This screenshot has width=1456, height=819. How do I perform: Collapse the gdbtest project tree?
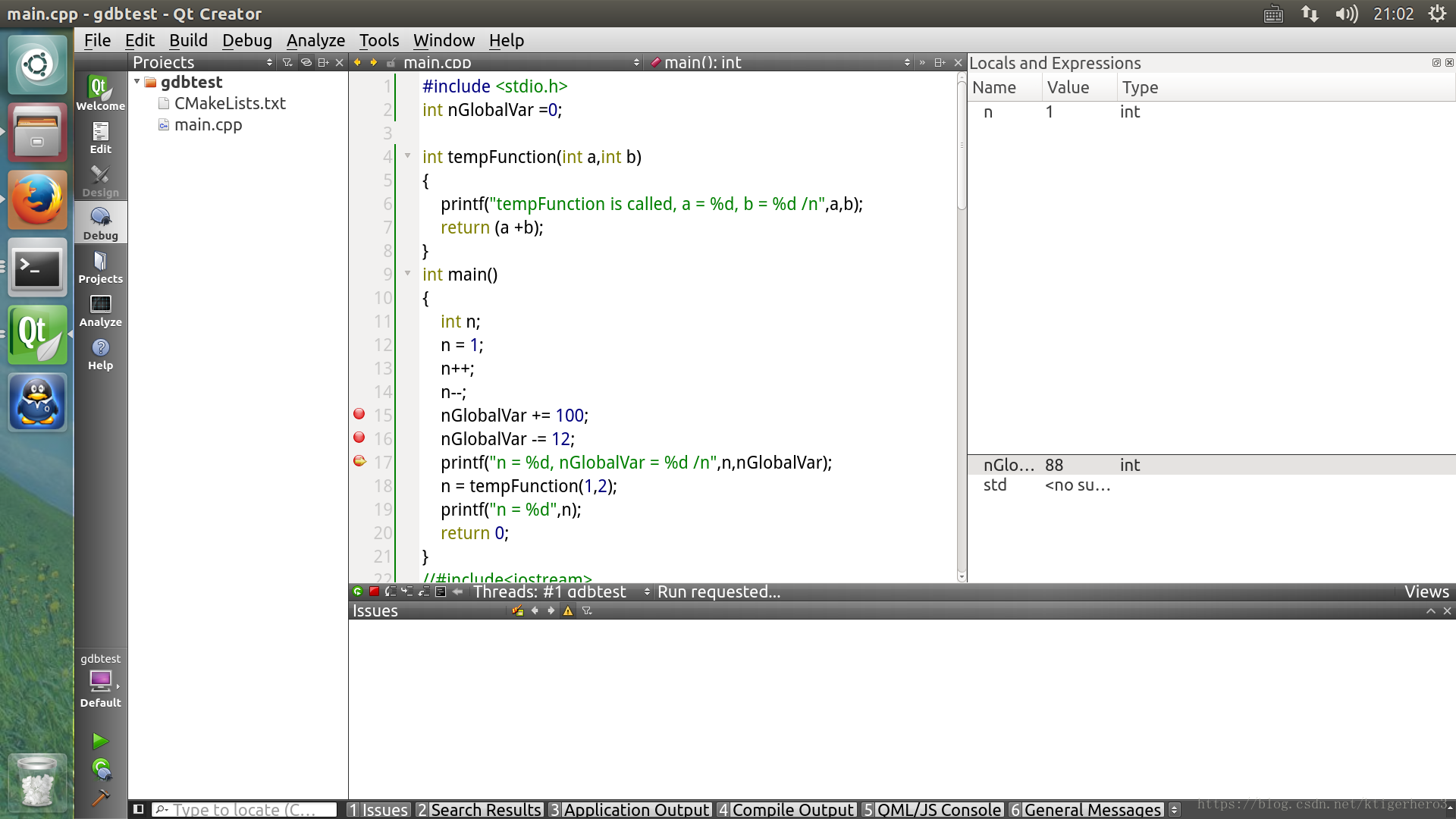[x=137, y=82]
